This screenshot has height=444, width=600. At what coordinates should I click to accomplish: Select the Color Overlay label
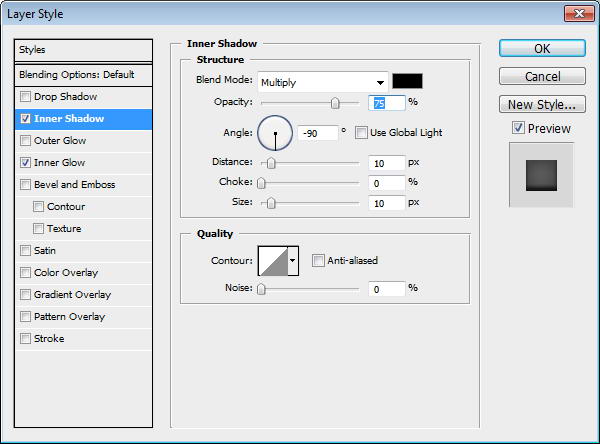coord(66,273)
